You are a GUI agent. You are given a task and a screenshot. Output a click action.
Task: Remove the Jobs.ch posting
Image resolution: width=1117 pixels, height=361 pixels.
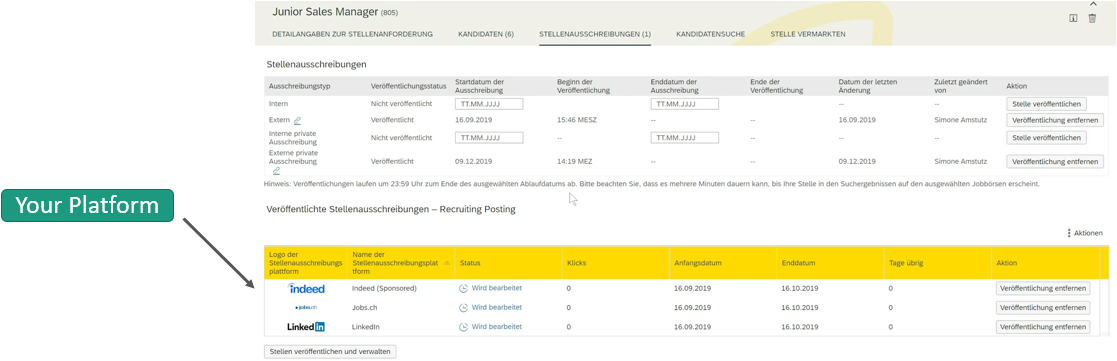coord(1043,308)
